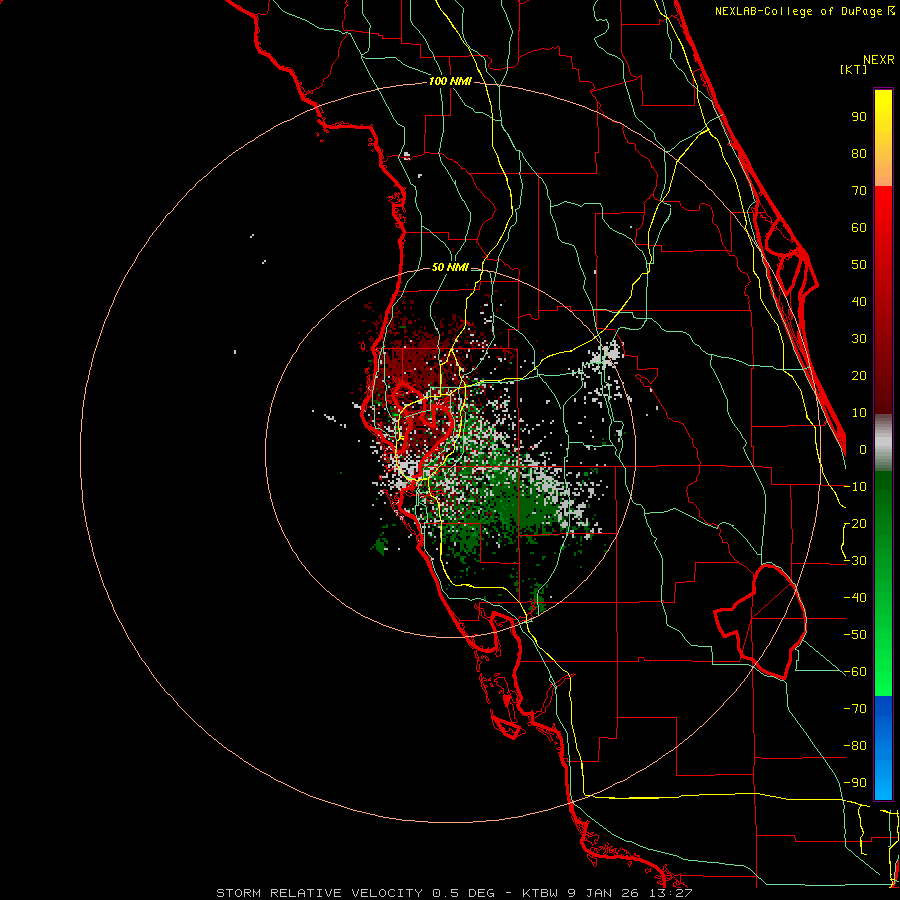Click the -90 value on velocity scale
The width and height of the screenshot is (900, 900).
(x=855, y=783)
